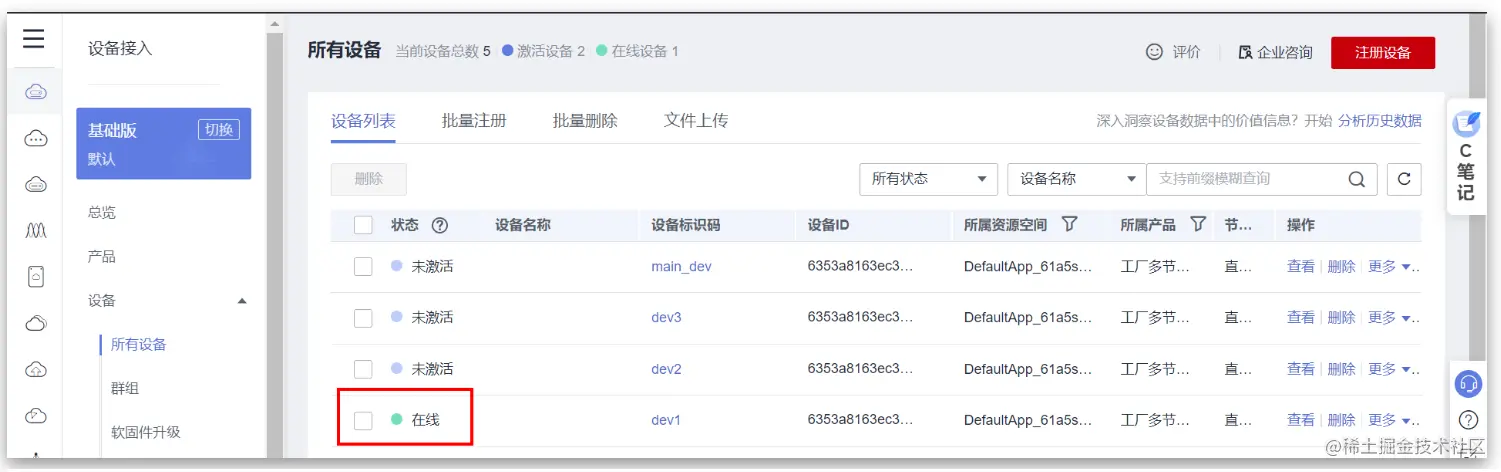Viewport: 1501px width, 472px height.
Task: Click the disabled 删除 button above the table
Action: point(369,179)
